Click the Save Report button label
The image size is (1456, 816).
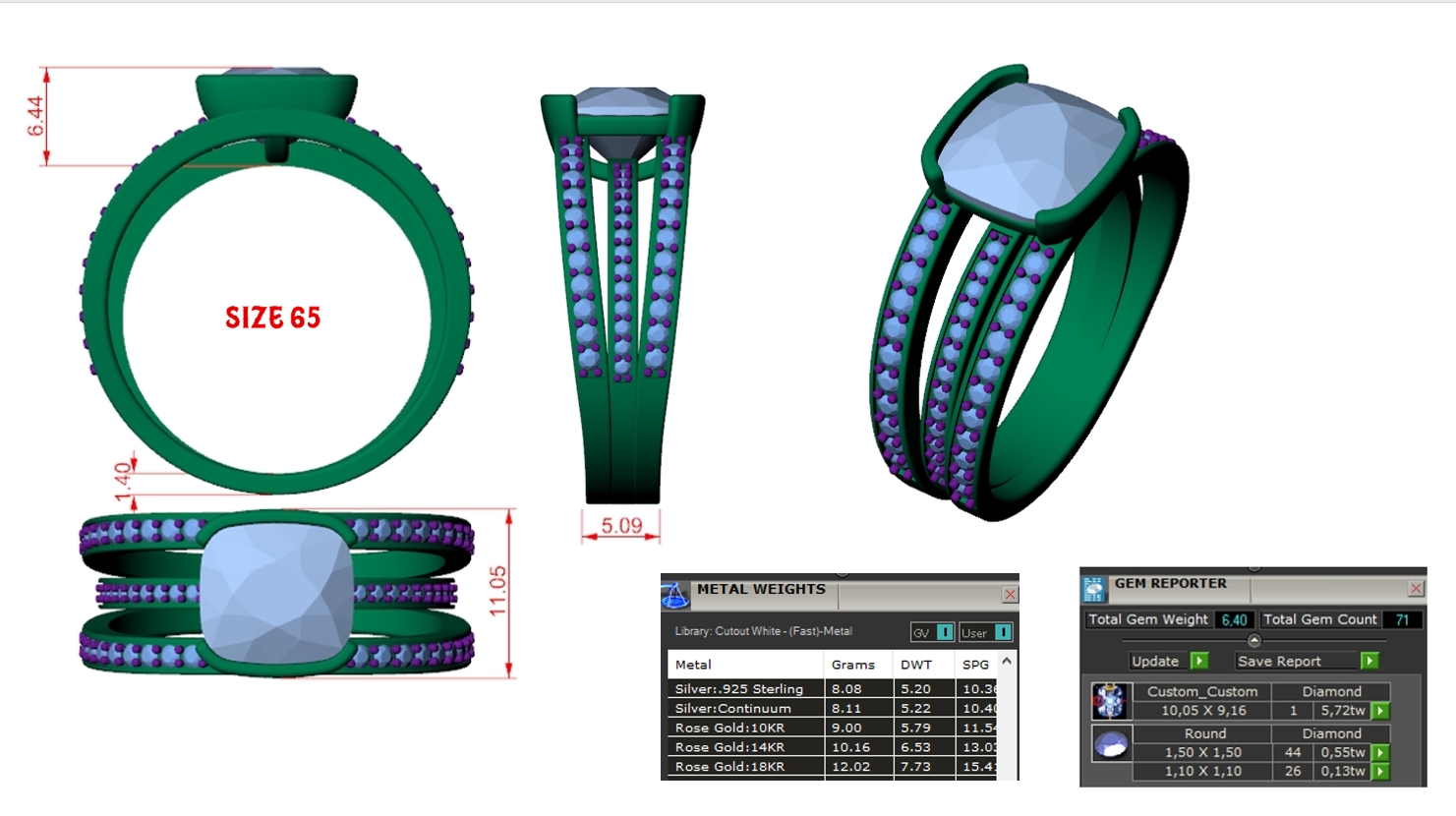point(1279,662)
